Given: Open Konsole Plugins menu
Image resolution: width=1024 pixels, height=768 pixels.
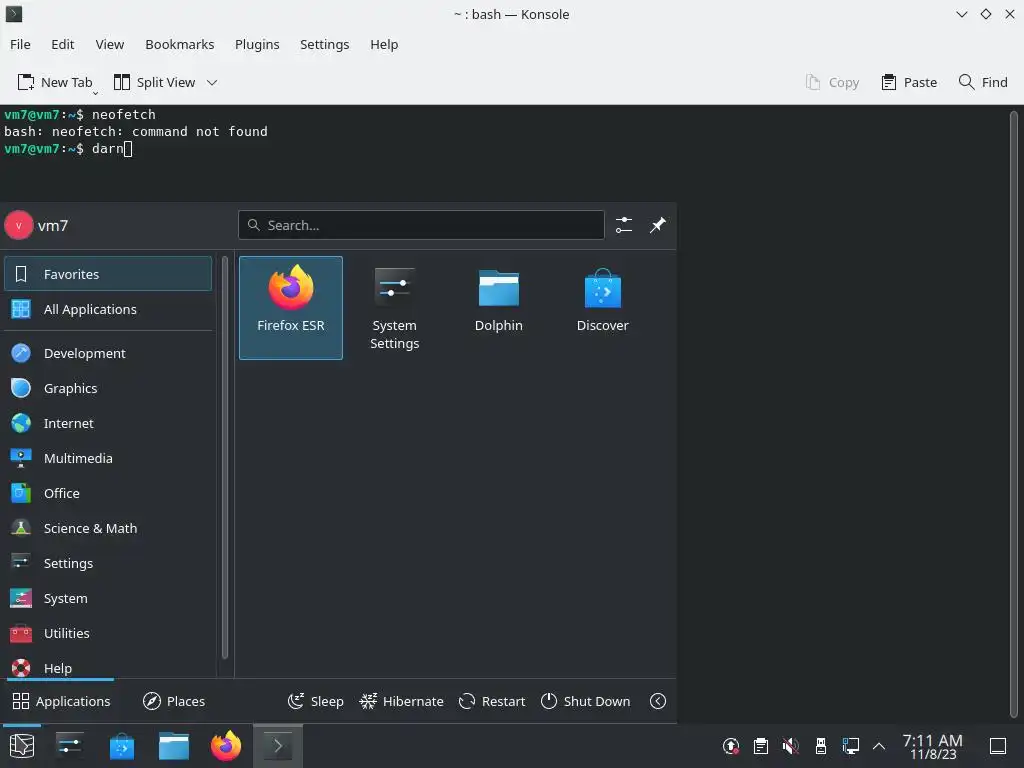Looking at the screenshot, I should pos(257,44).
